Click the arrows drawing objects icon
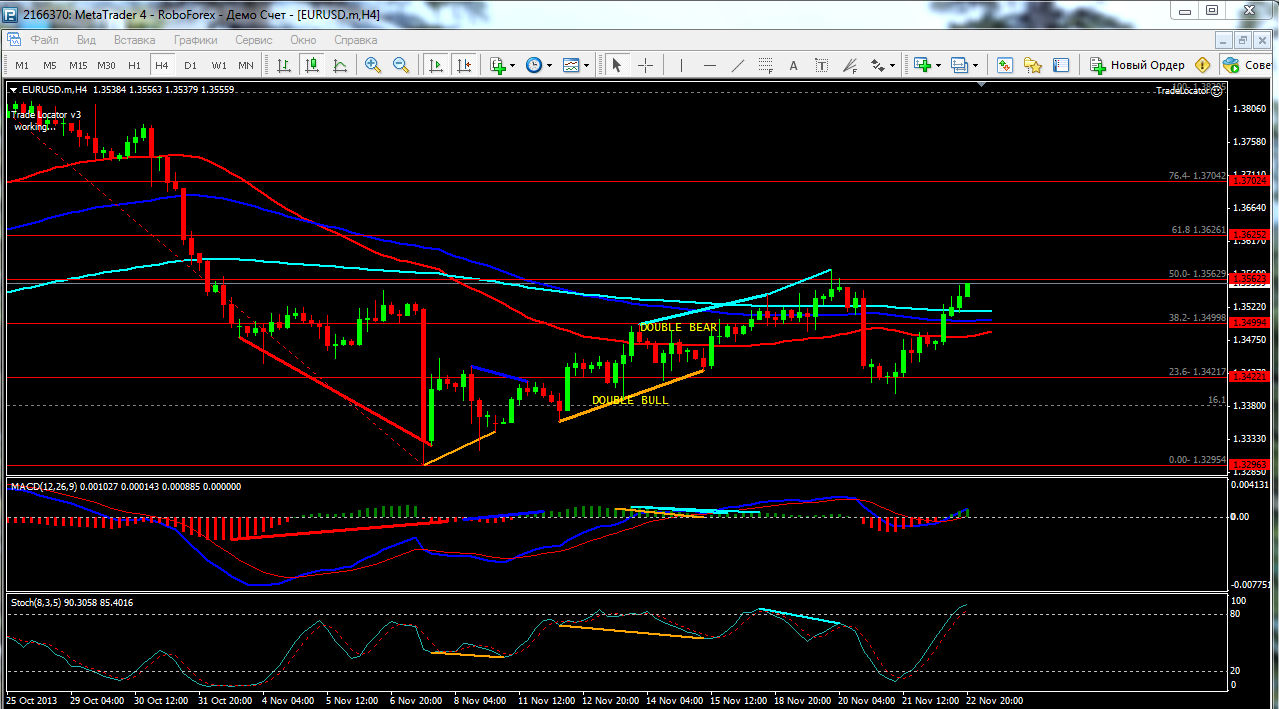 click(878, 65)
